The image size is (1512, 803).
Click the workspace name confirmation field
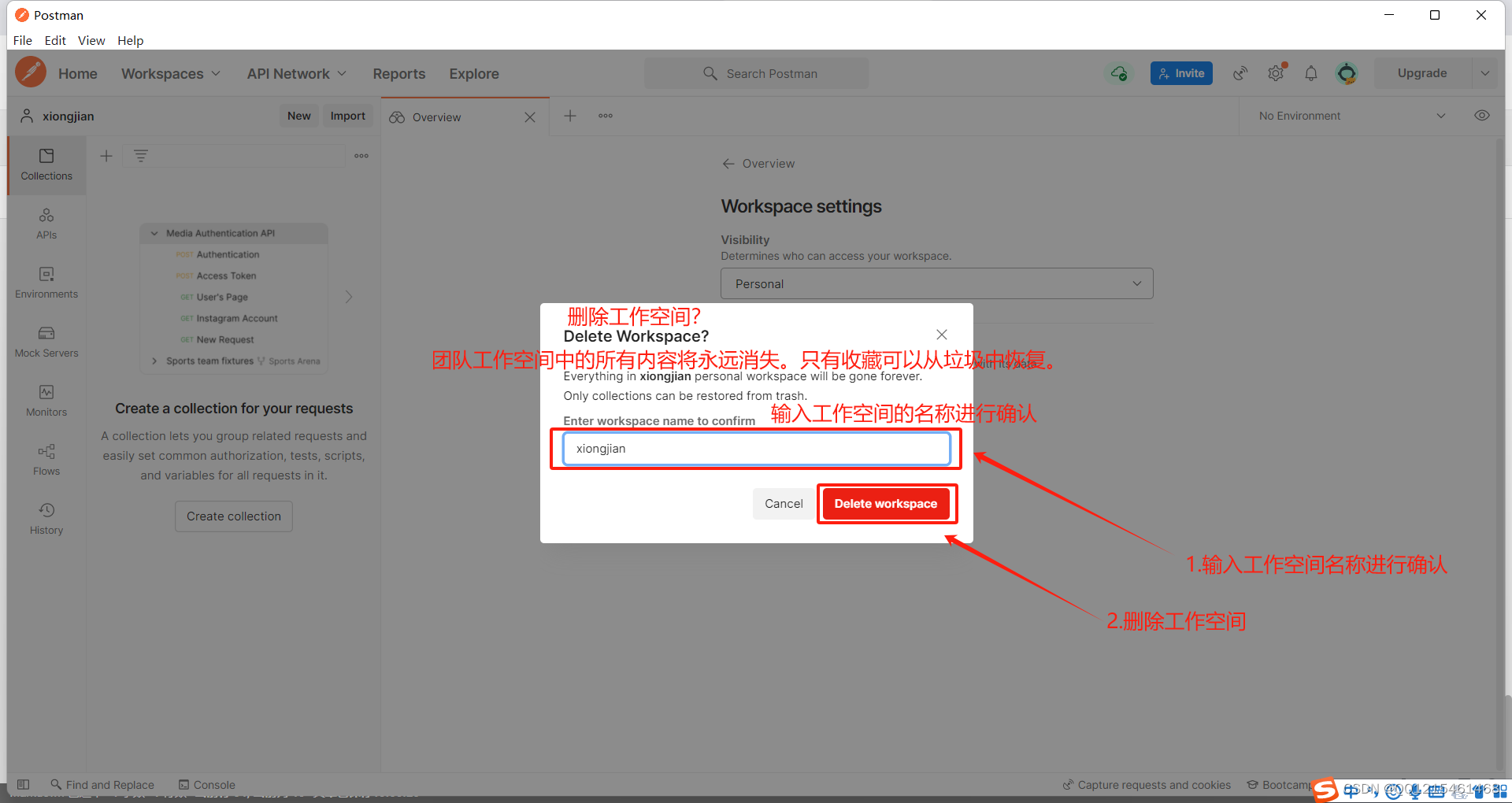tap(757, 449)
